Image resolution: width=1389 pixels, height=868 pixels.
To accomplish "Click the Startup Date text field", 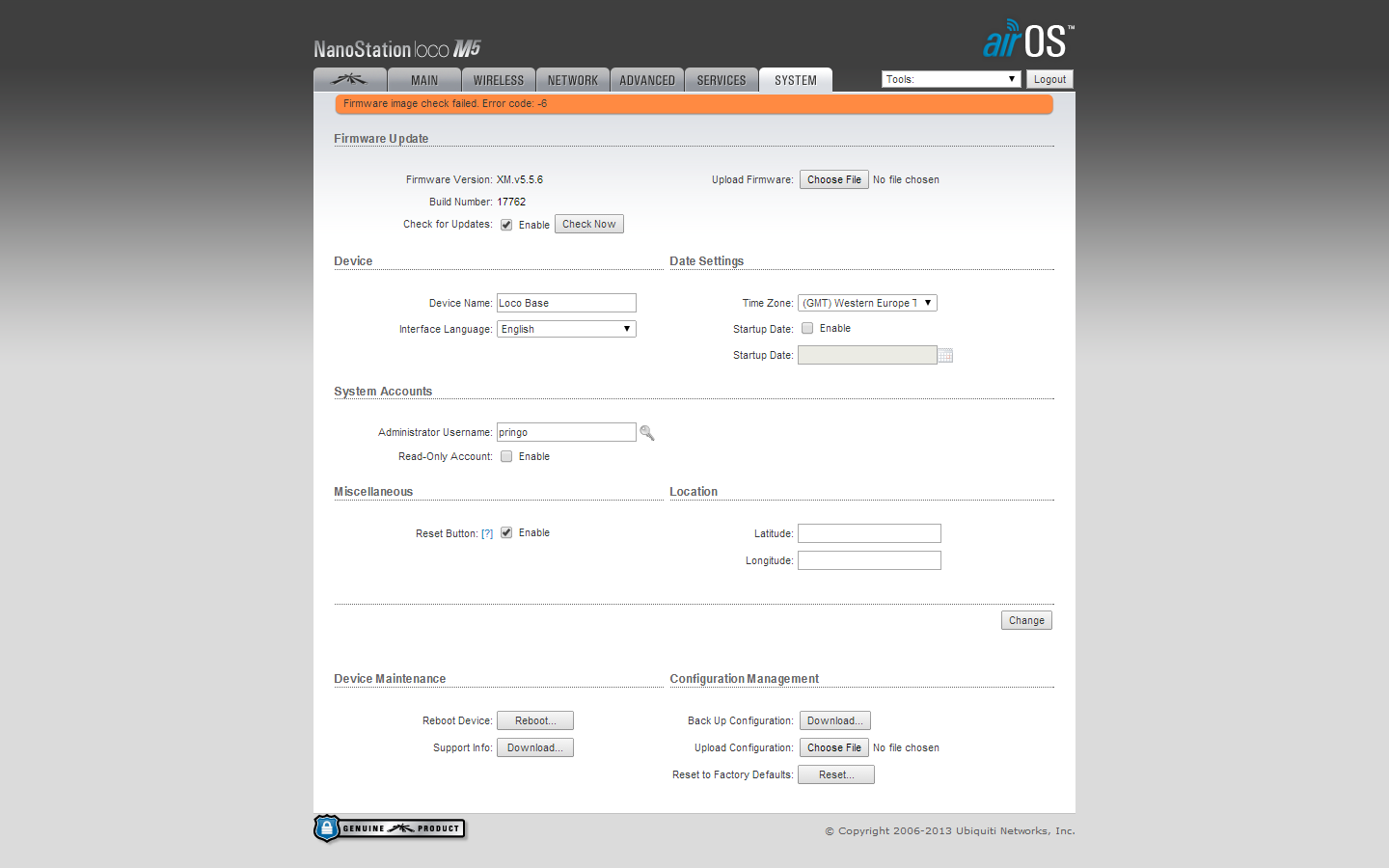I will [x=867, y=355].
